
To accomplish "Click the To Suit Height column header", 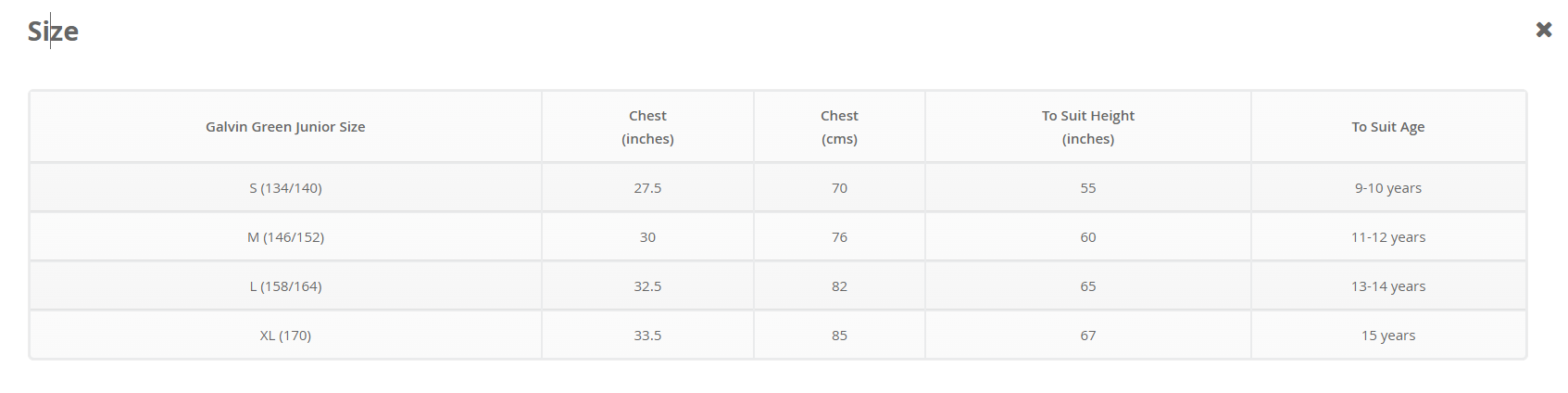I will pyautogui.click(x=1087, y=127).
